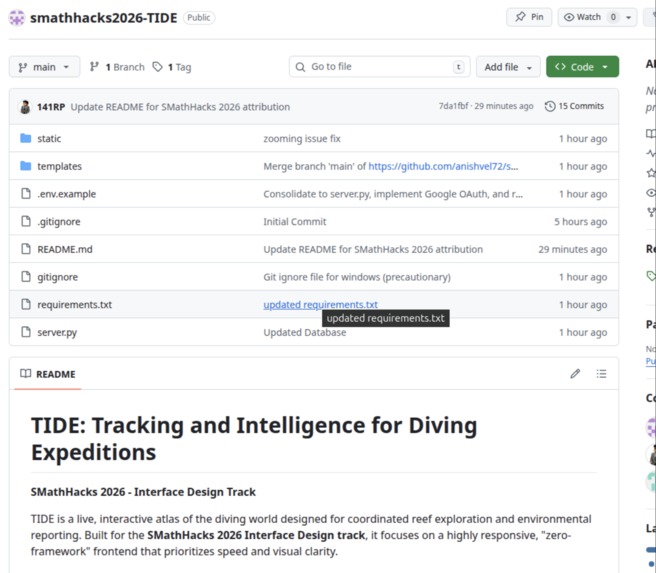The image size is (656, 573).
Task: Click the TIDE README main heading
Action: (254, 439)
